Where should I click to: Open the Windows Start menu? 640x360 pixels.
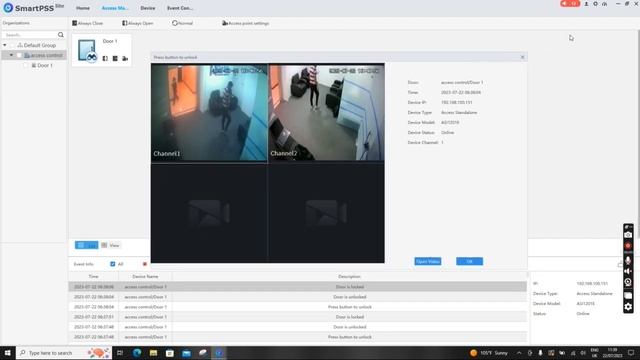7,353
